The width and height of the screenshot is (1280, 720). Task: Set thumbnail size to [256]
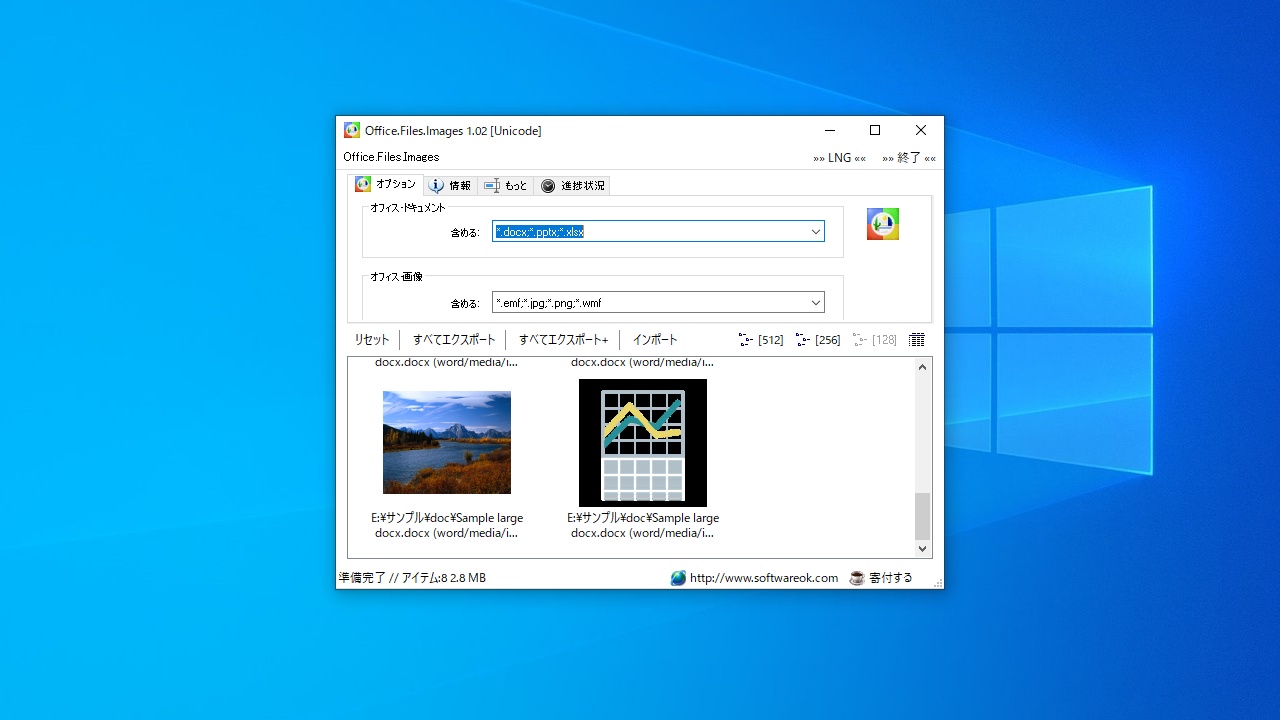click(818, 340)
